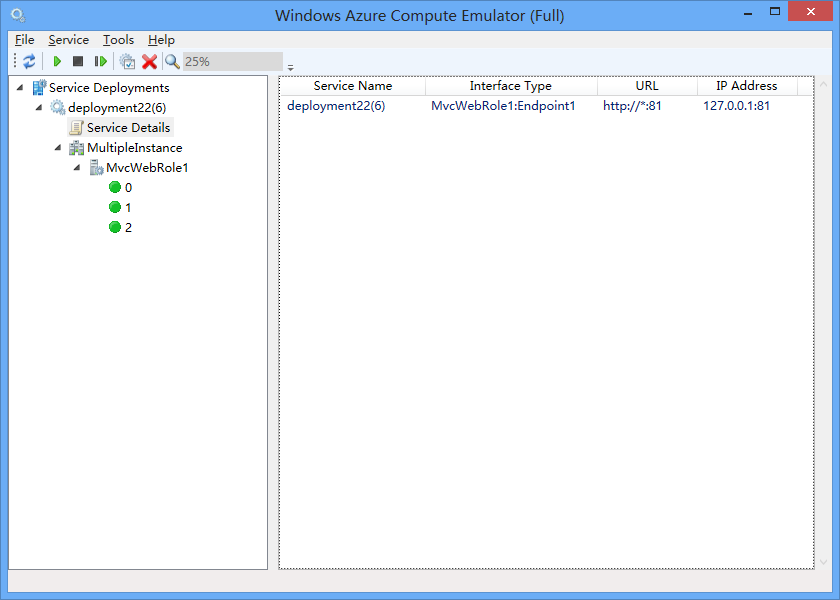Collapse the Service Deployments tree node
The image size is (840, 600).
coord(20,87)
